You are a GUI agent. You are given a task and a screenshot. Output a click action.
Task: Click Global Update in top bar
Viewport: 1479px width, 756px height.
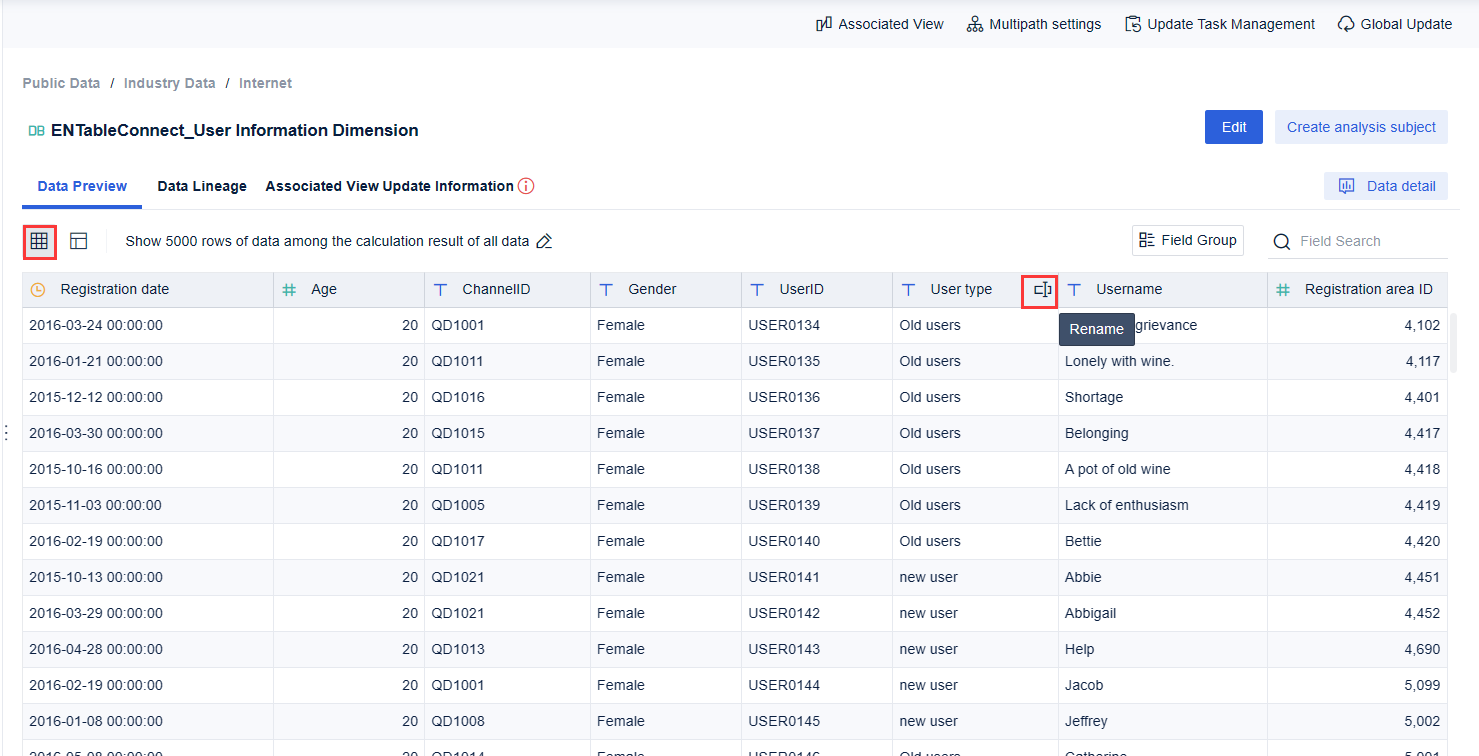[1395, 24]
